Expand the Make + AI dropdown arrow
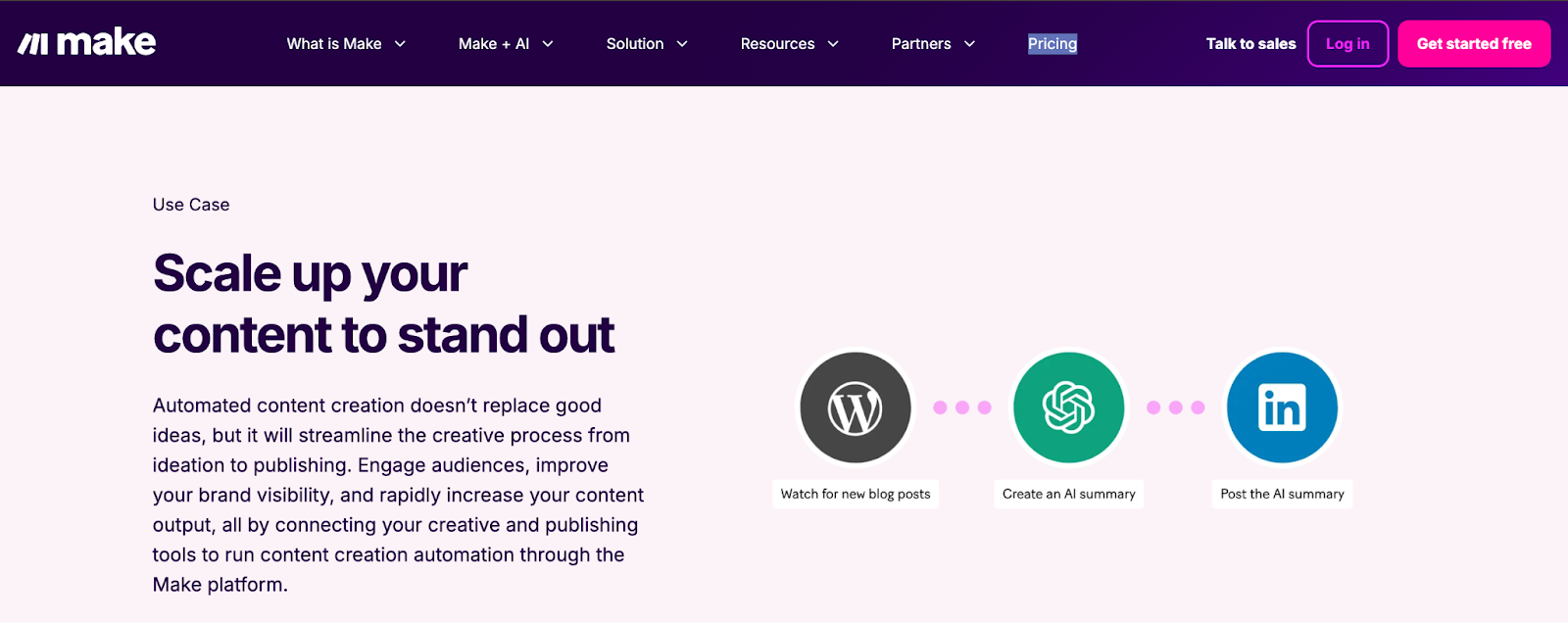This screenshot has height=623, width=1568. point(548,44)
